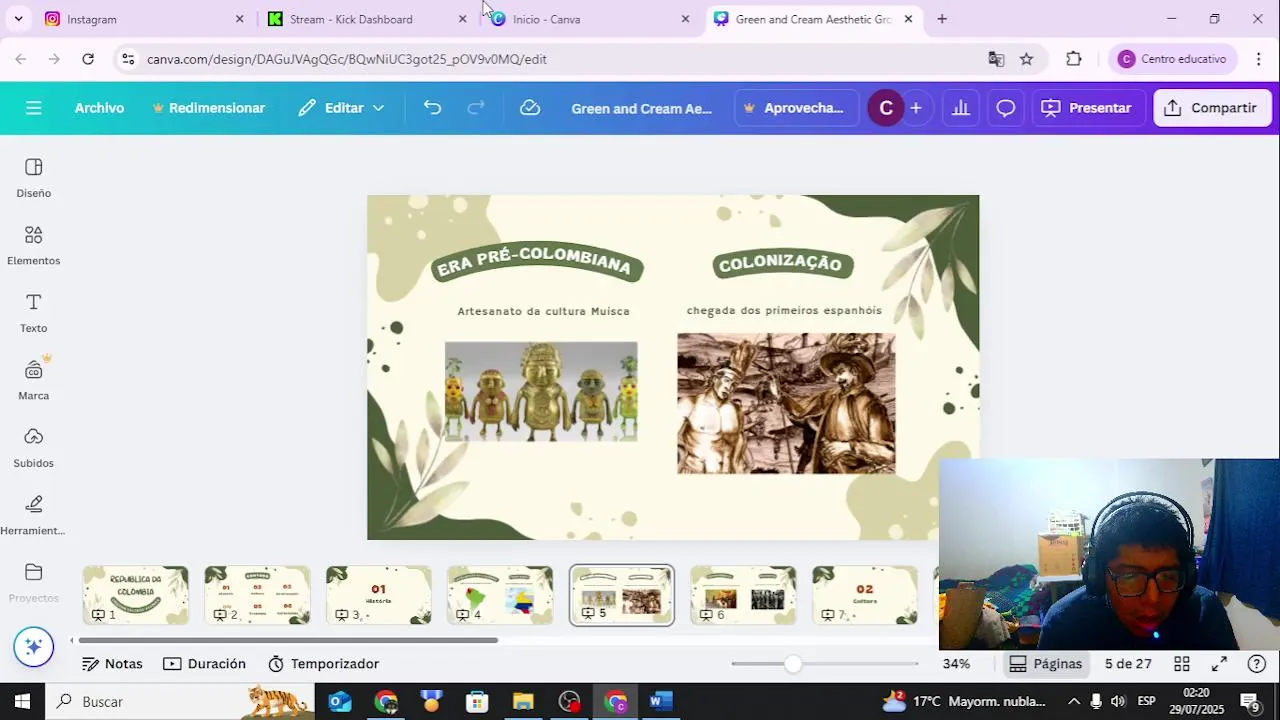Open the help question mark icon
Screen dimensions: 1280x720
(x=1257, y=664)
